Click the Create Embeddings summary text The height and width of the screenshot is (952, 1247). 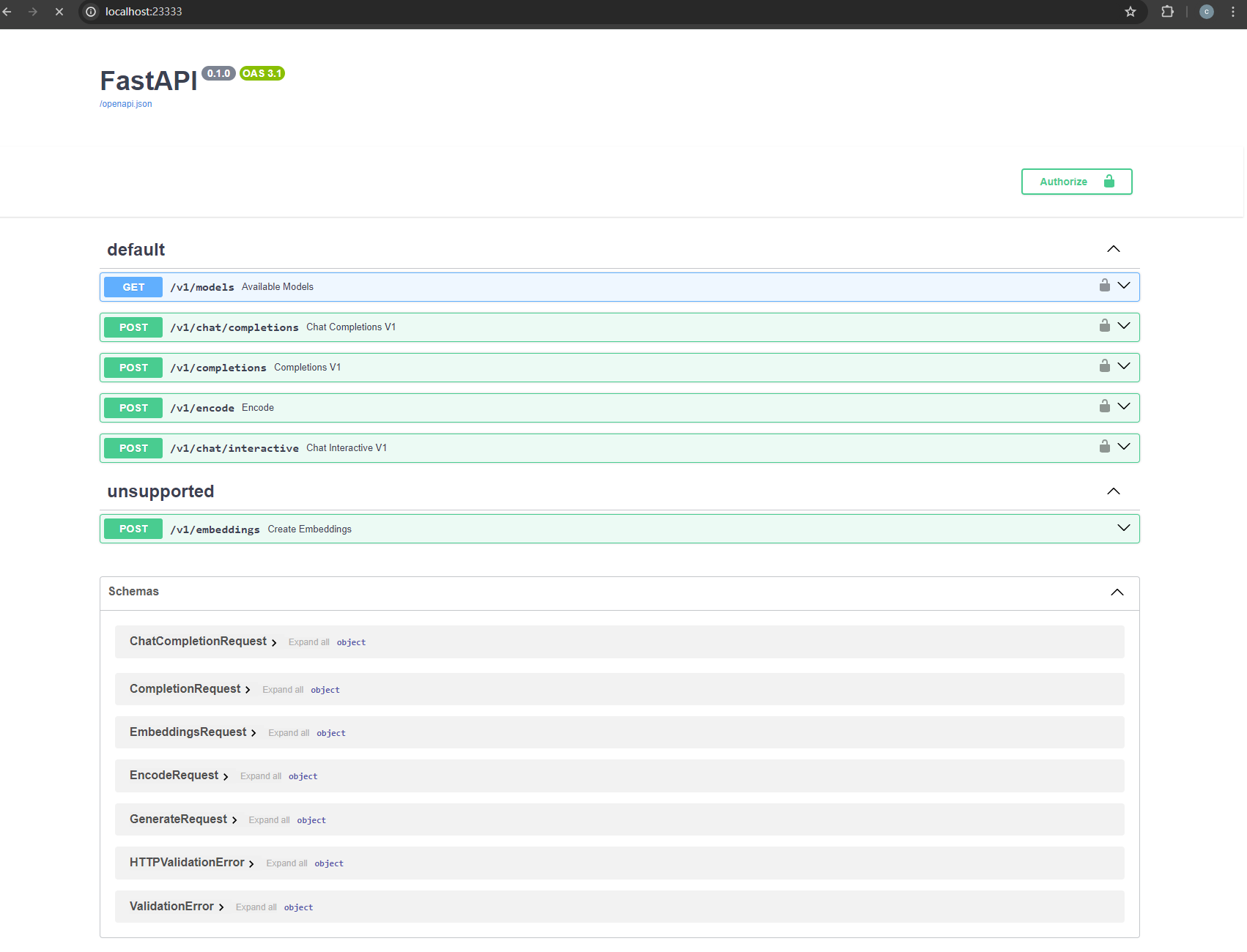click(x=309, y=529)
